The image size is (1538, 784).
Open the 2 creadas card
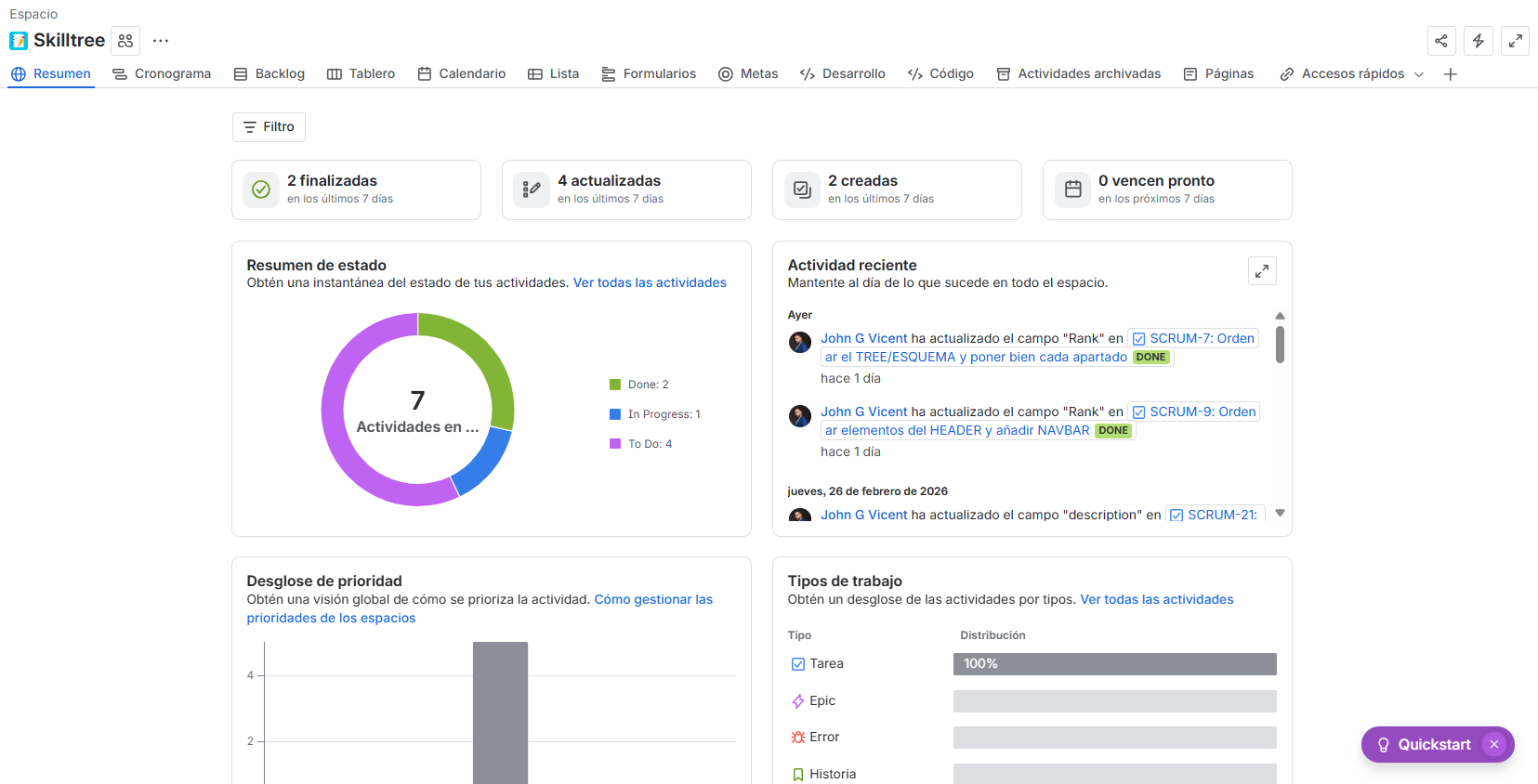897,190
